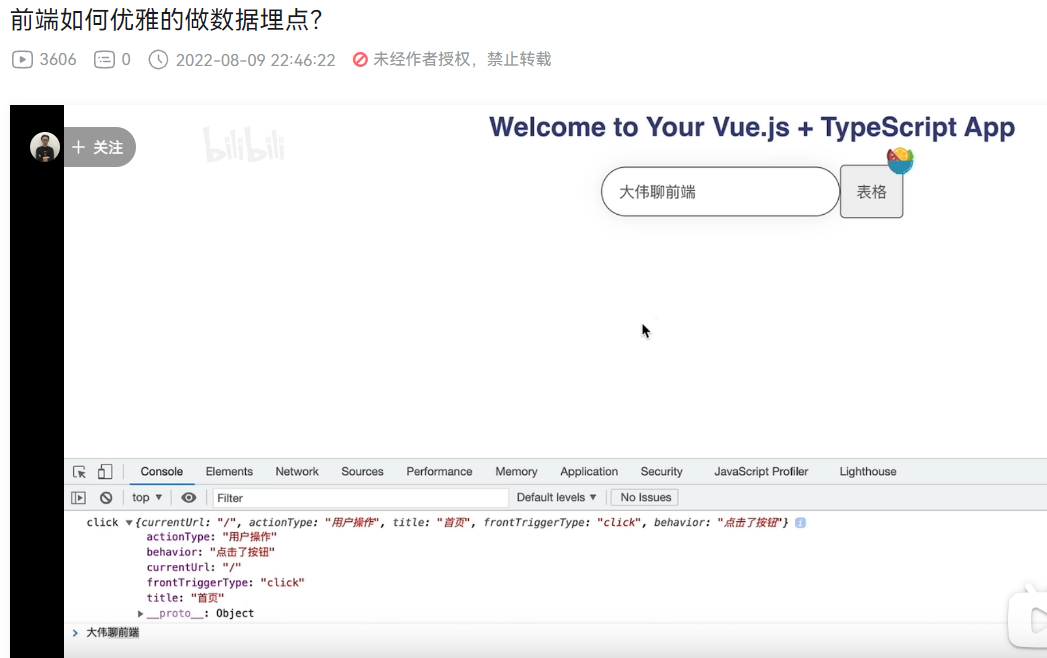Click the console prompt line 大伟聊前端
The image size is (1047, 658).
(113, 633)
